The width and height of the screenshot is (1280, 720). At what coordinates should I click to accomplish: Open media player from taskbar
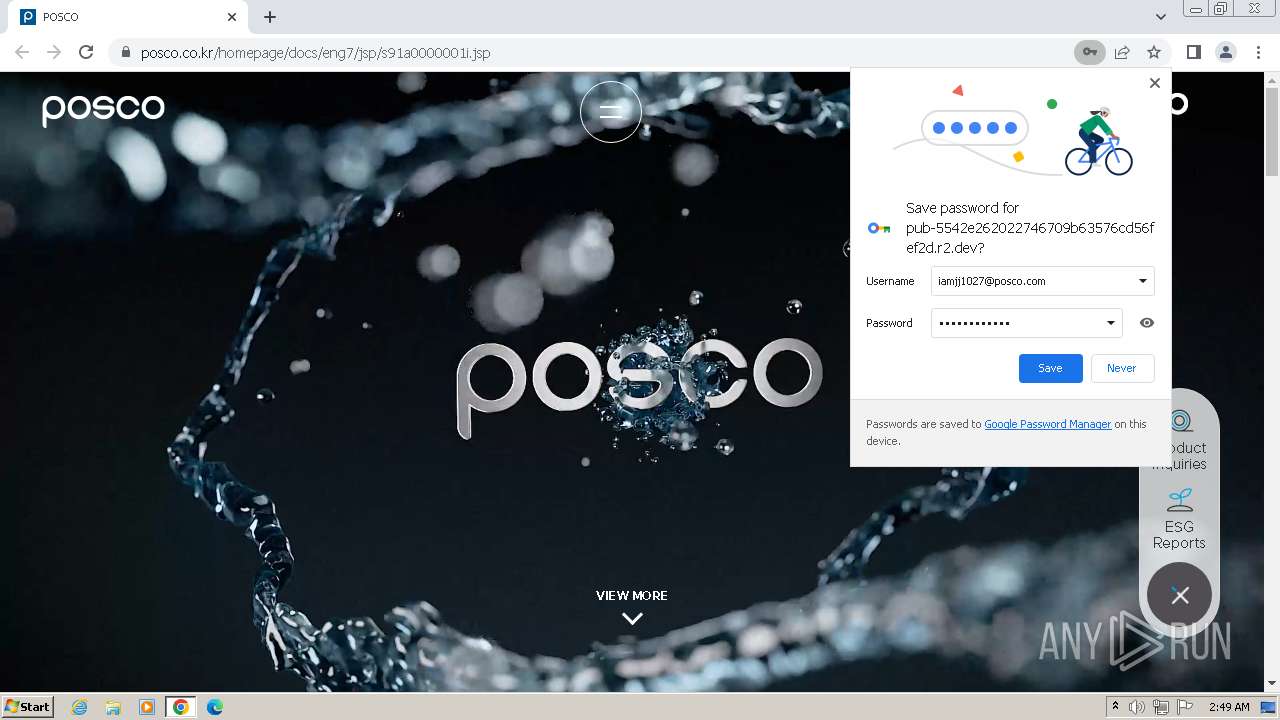(x=146, y=707)
